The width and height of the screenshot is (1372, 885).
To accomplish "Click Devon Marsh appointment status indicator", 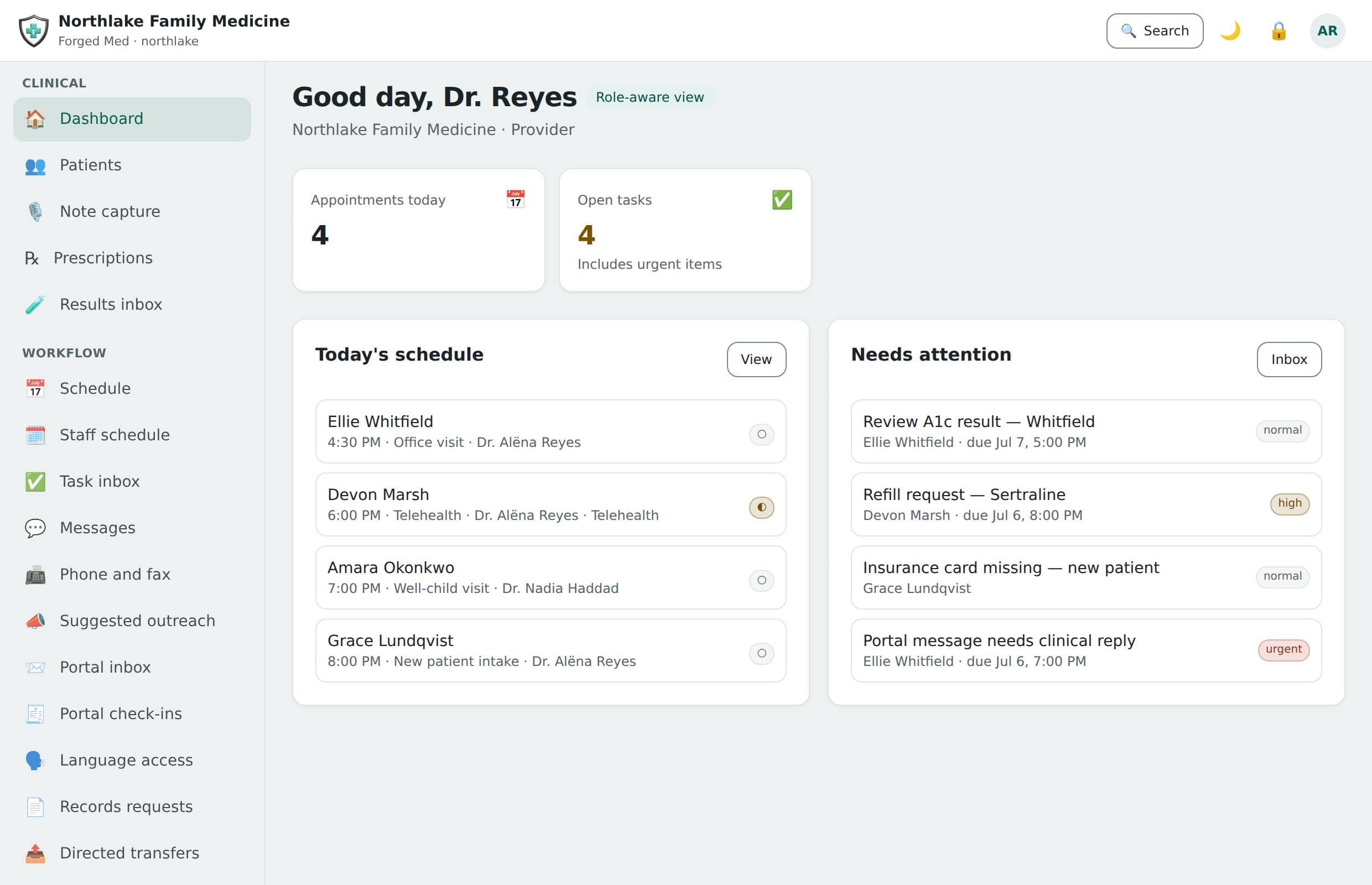I will (x=761, y=507).
